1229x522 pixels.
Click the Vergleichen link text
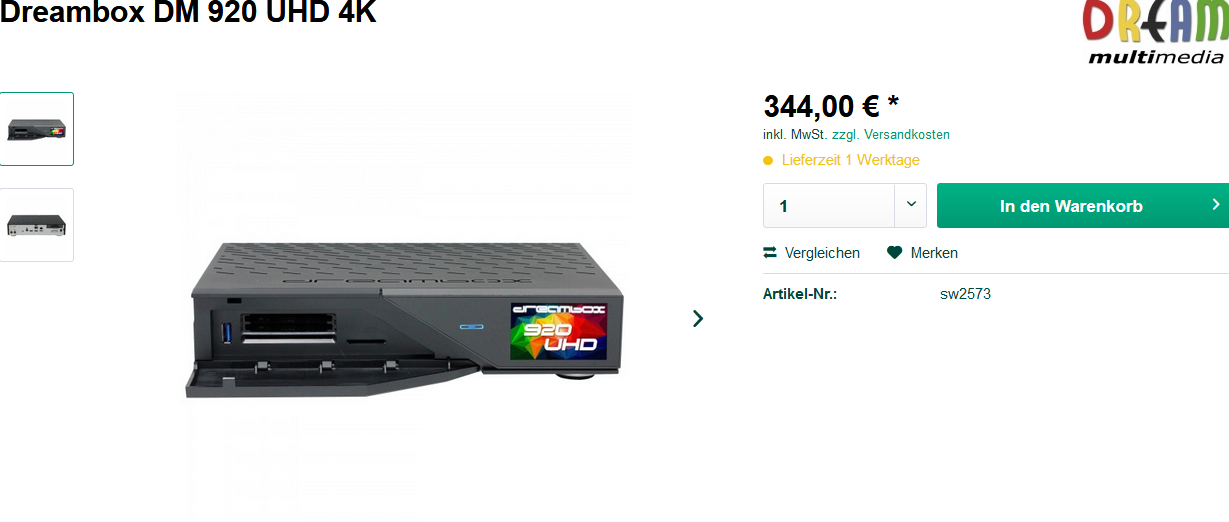[822, 253]
